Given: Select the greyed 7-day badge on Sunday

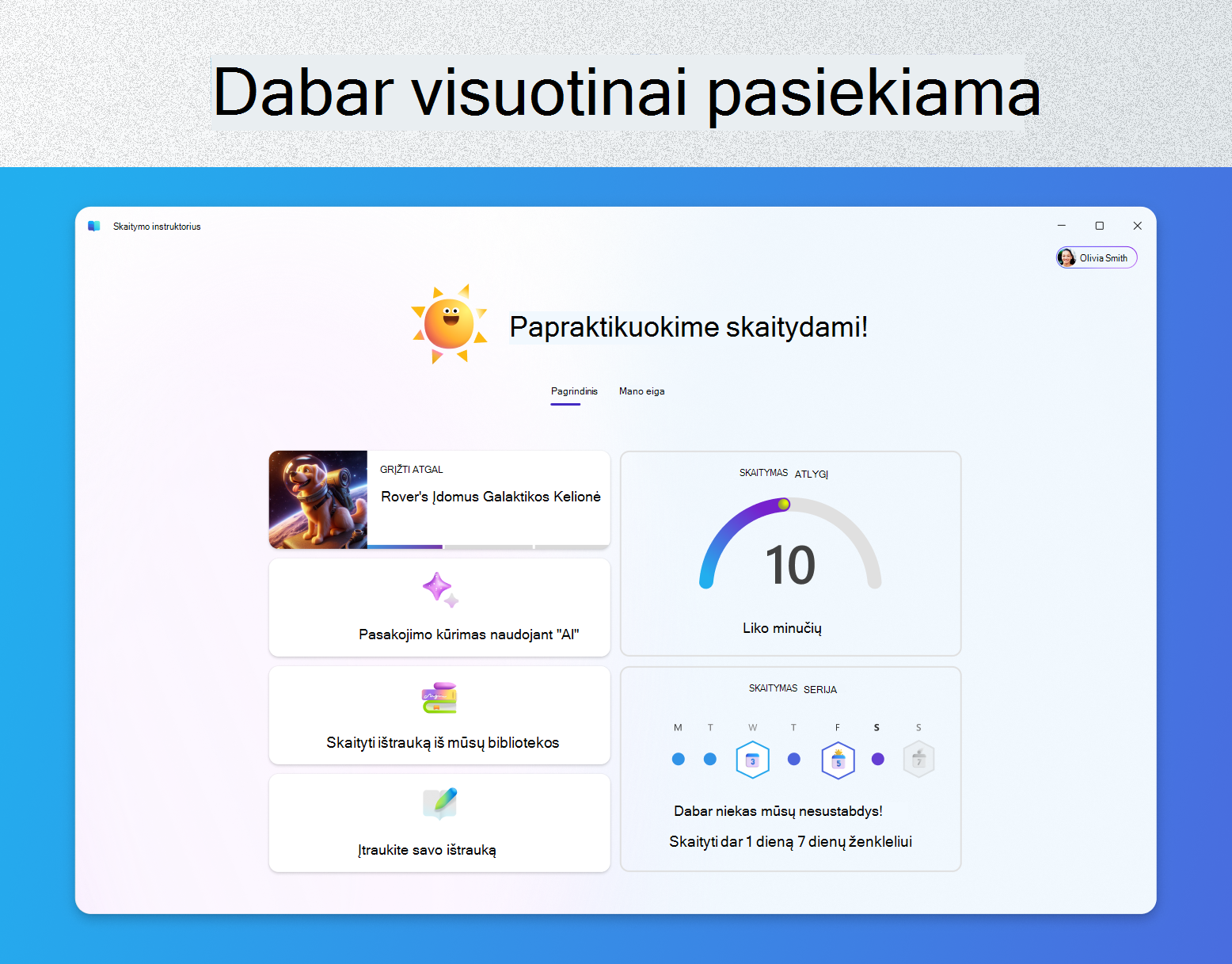Looking at the screenshot, I should (x=918, y=760).
